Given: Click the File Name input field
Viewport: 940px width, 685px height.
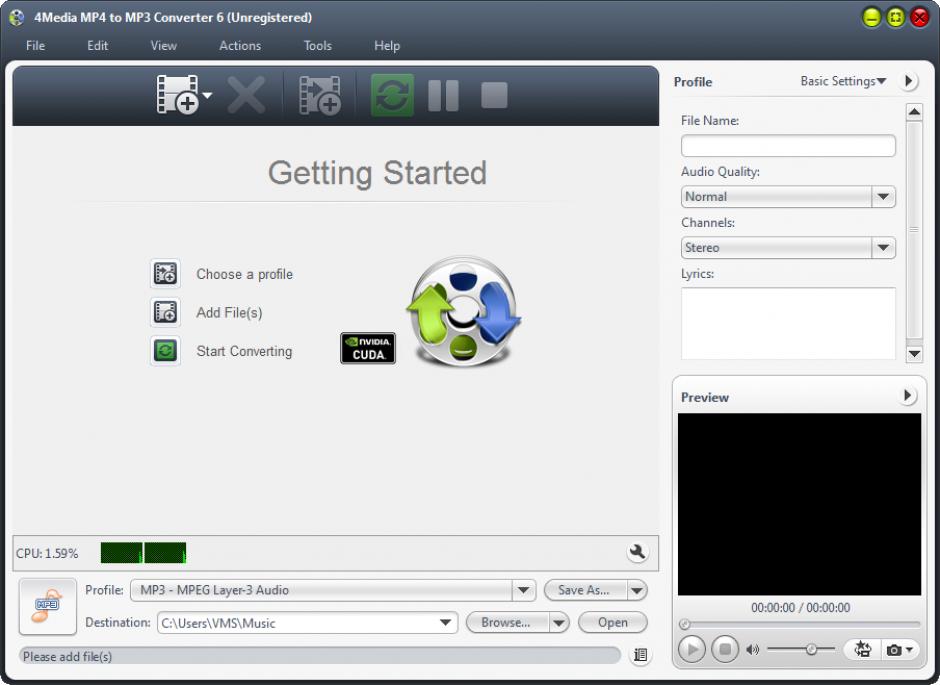Looking at the screenshot, I should tap(788, 146).
